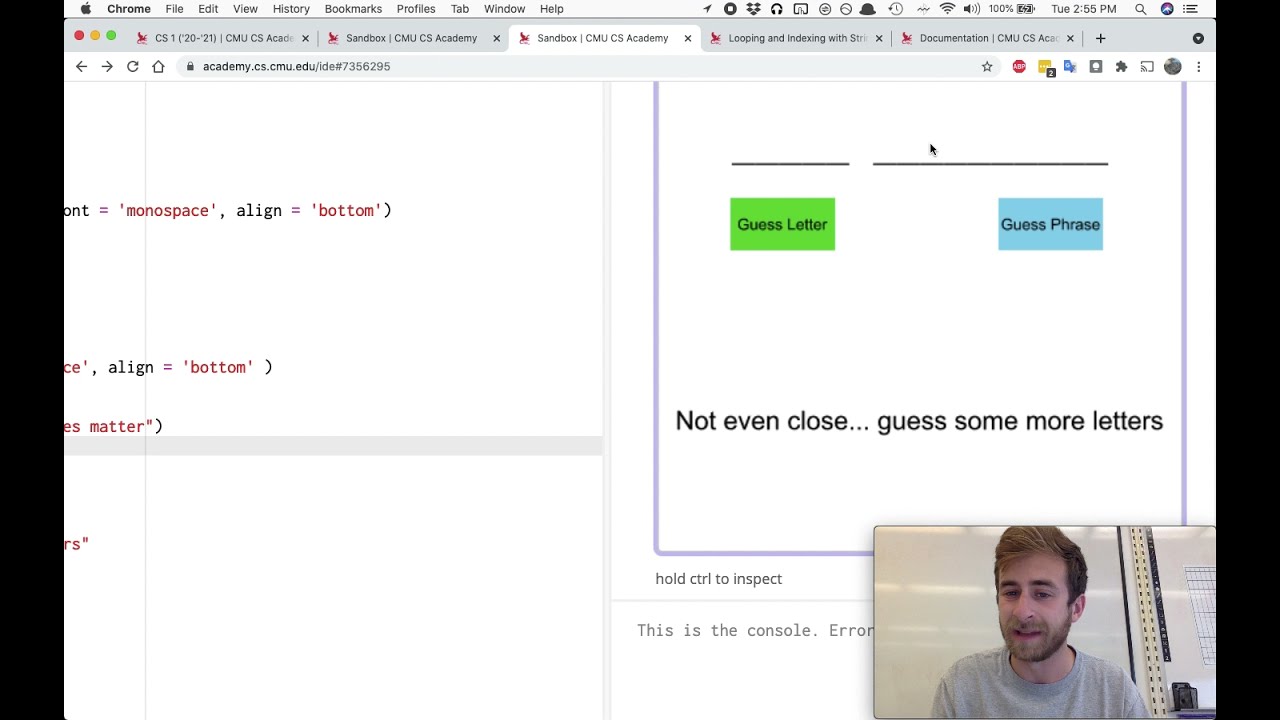Open the Chrome application menu

coord(129,9)
